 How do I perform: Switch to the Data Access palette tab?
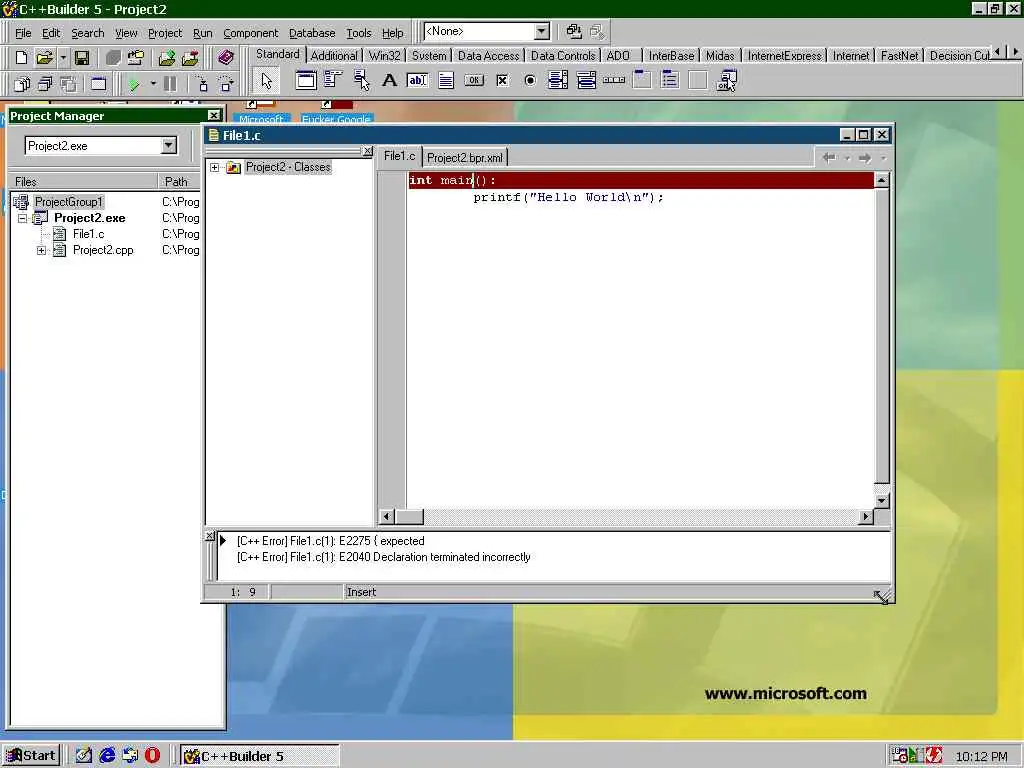click(x=488, y=56)
